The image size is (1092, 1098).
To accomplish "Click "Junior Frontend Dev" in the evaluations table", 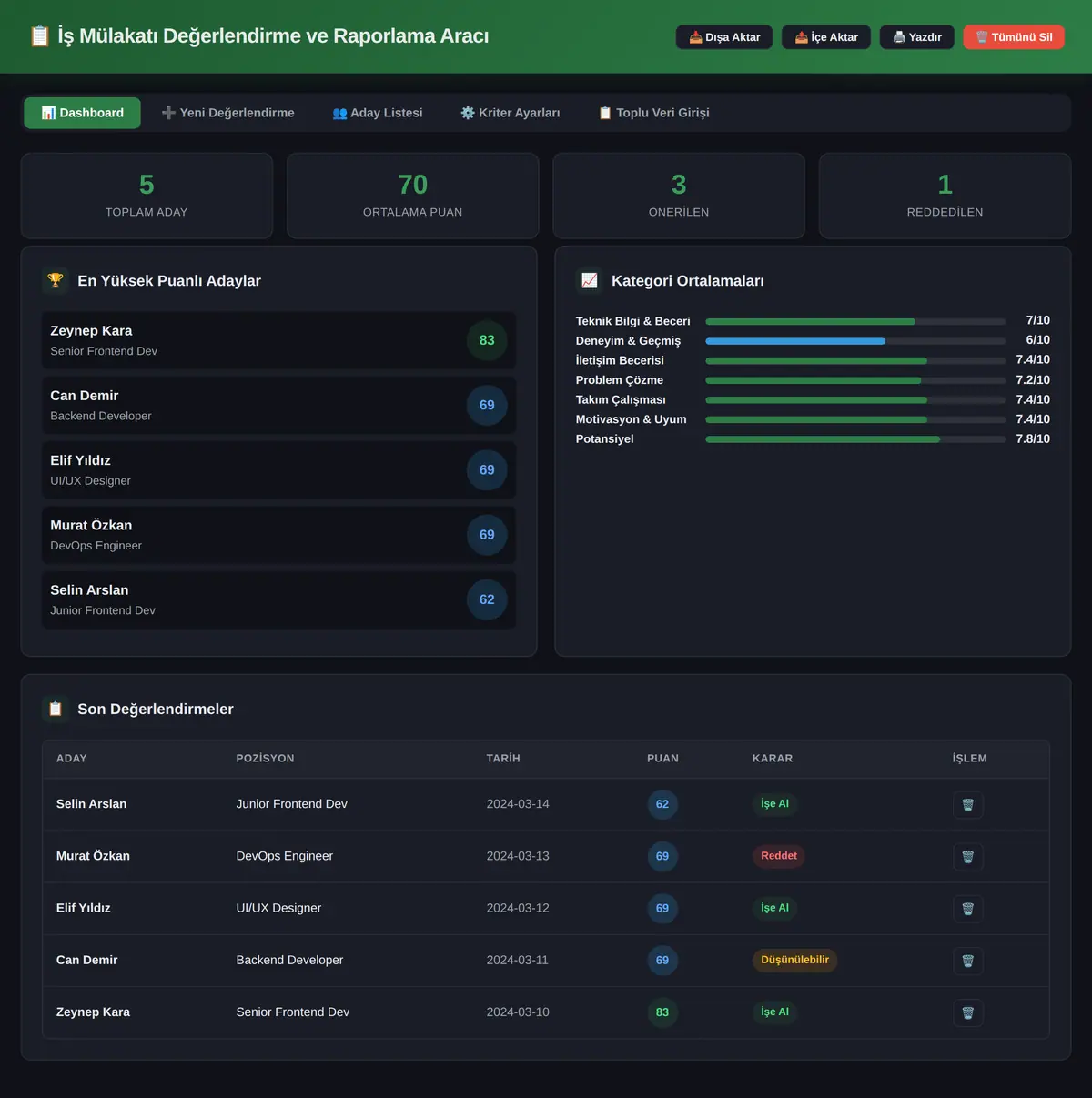I will coord(292,804).
